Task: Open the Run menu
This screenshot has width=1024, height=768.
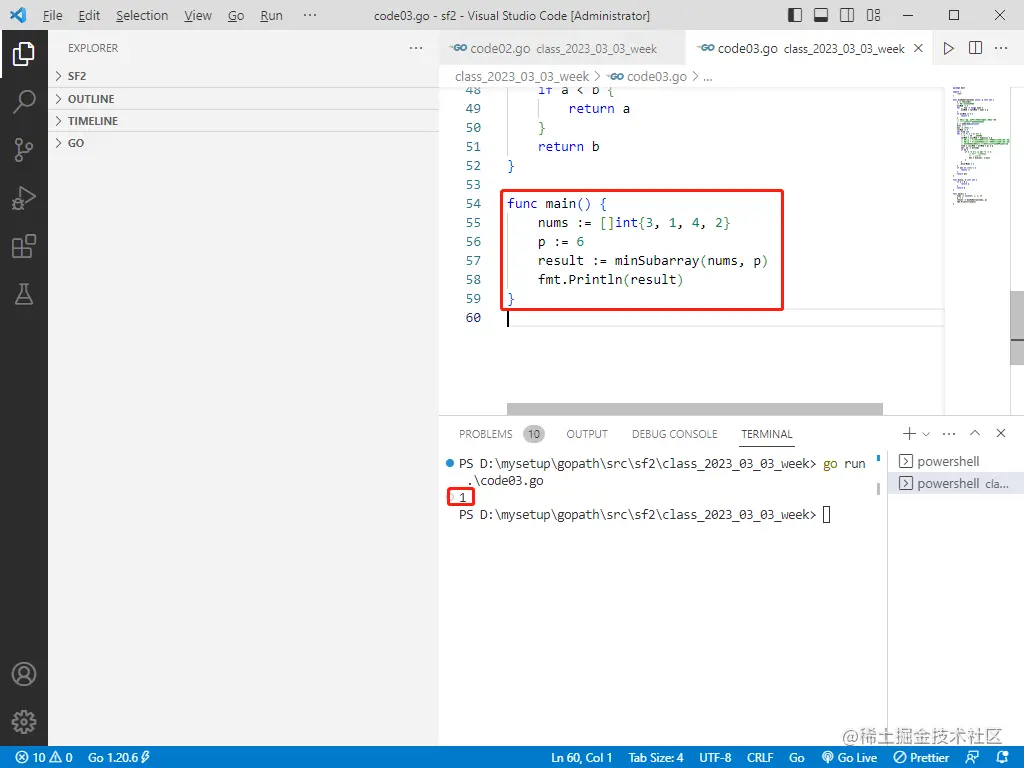Action: tap(271, 15)
